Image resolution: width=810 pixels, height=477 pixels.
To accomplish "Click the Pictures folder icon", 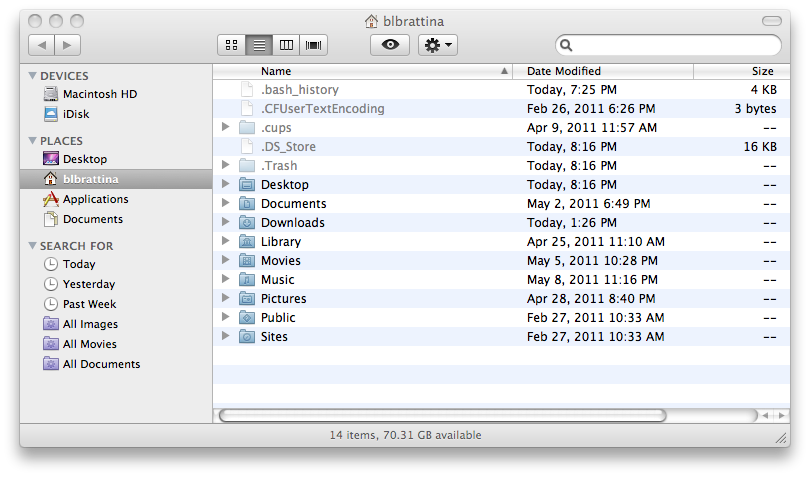I will pos(247,298).
